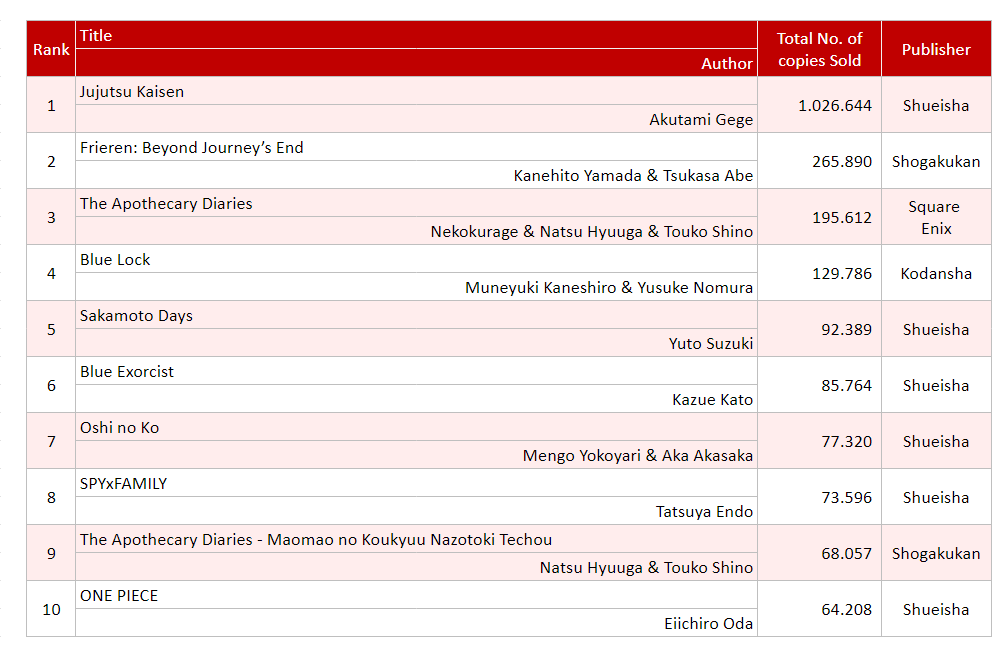Select the title Blue Lock

click(115, 259)
